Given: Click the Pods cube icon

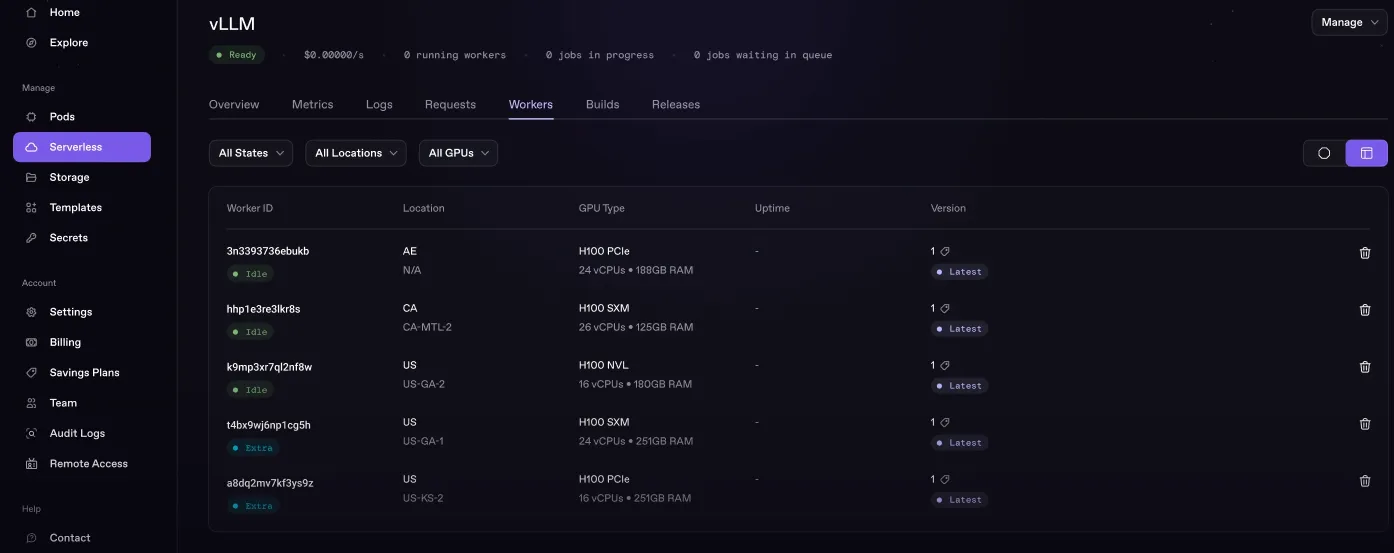Looking at the screenshot, I should tap(31, 117).
